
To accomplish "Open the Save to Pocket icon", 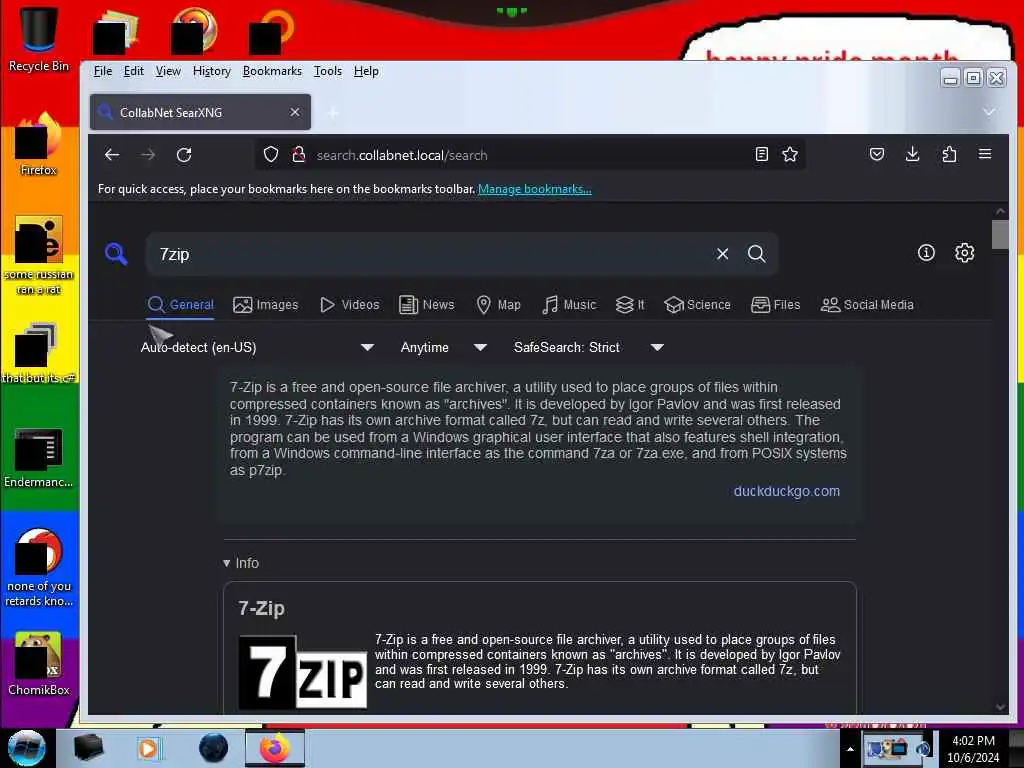I will tap(877, 154).
